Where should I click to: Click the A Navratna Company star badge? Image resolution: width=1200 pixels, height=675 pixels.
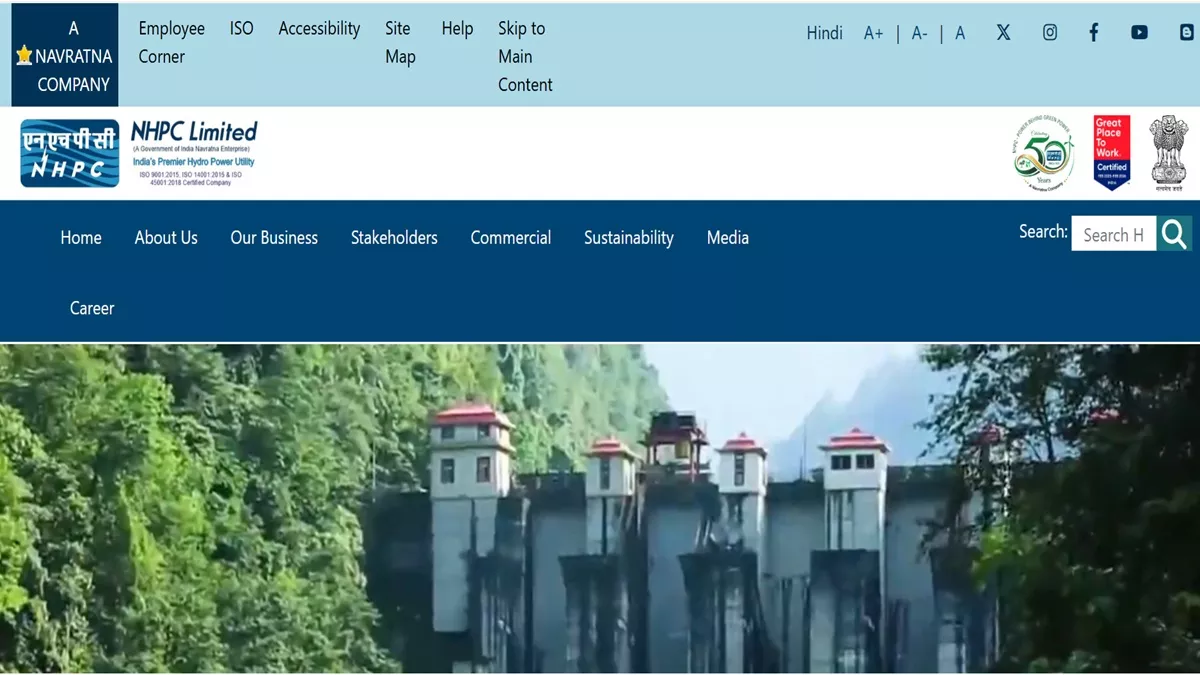[65, 56]
